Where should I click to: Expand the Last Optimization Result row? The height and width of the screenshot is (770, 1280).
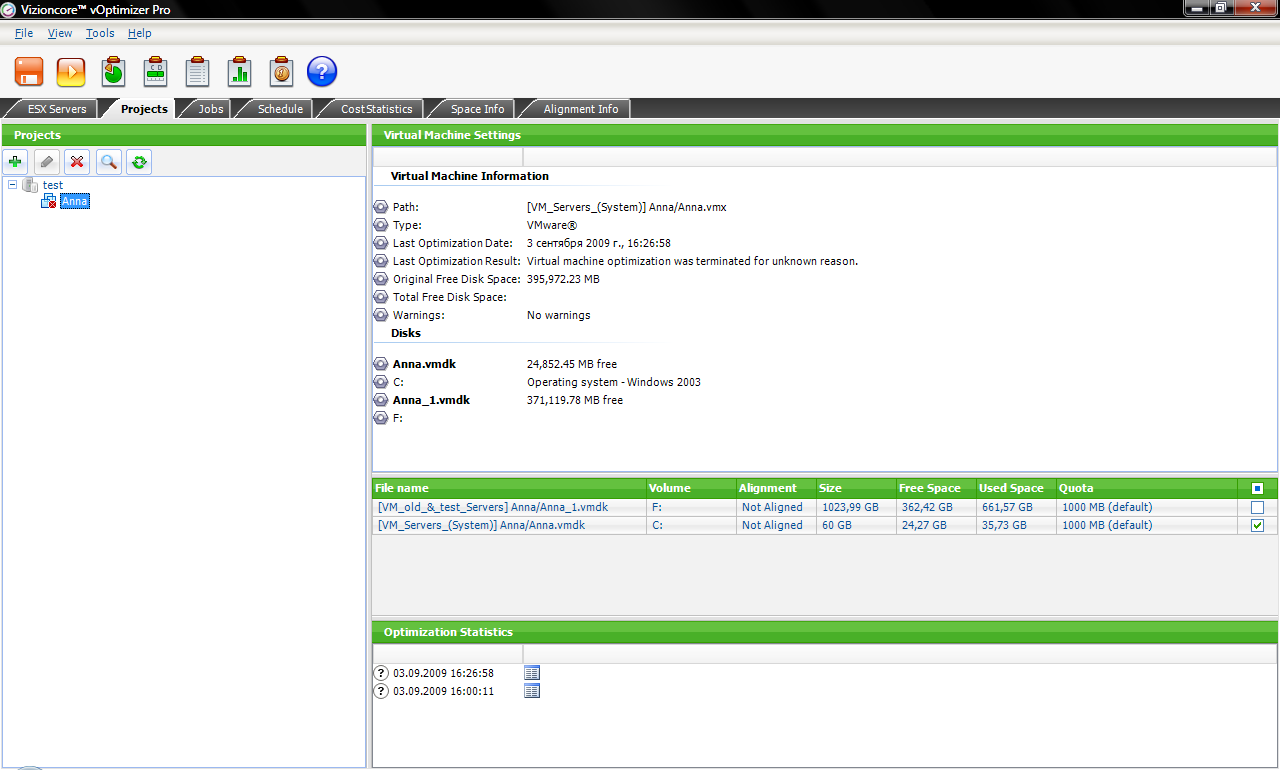tap(381, 261)
